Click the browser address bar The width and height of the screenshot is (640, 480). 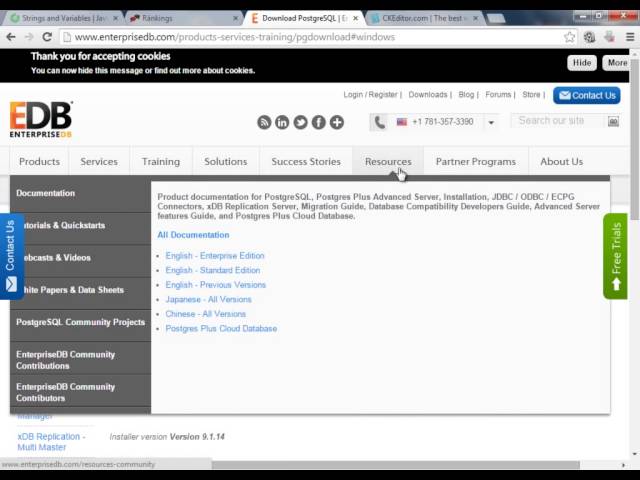click(312, 37)
